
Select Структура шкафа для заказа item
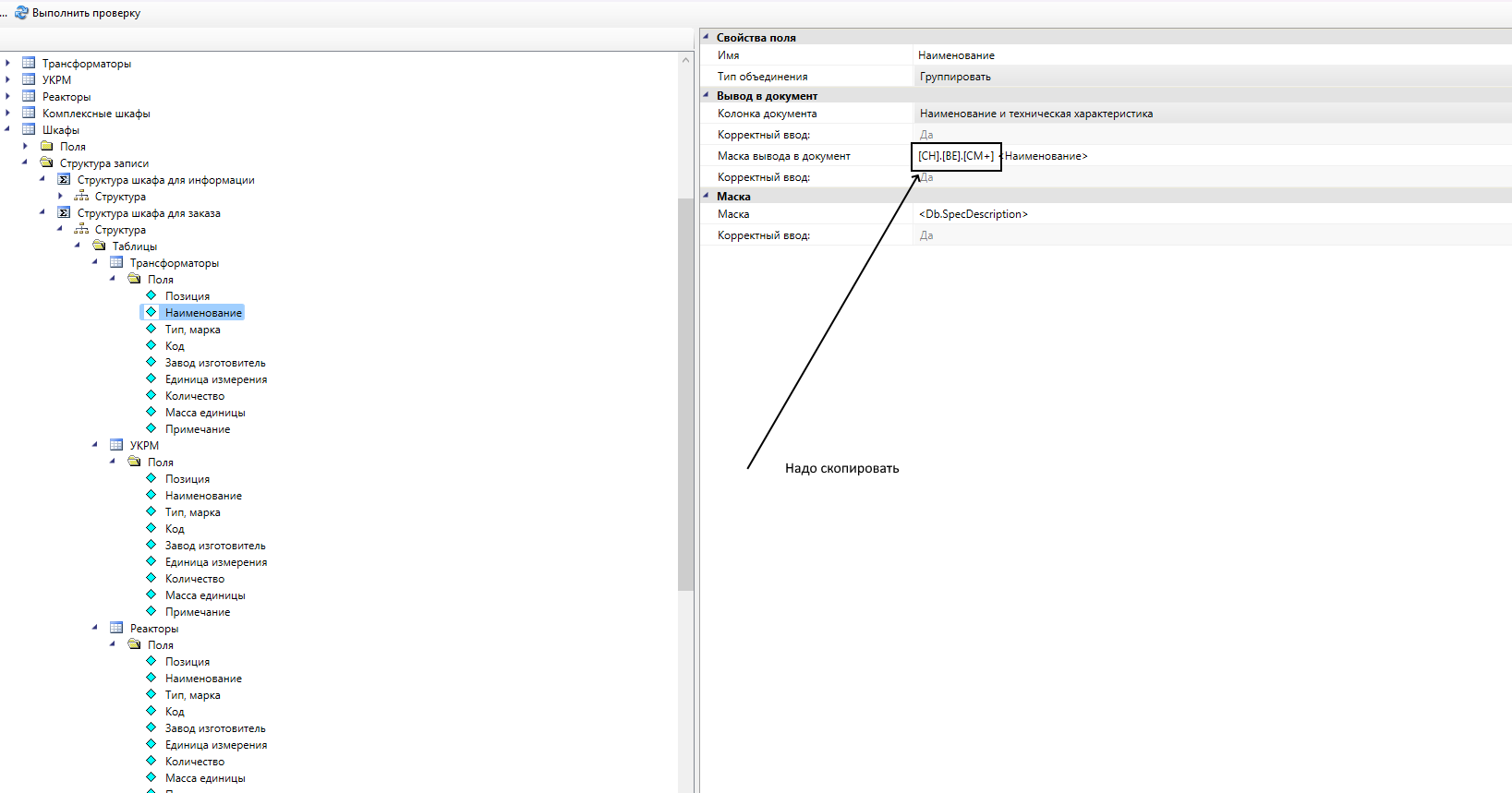[x=149, y=213]
